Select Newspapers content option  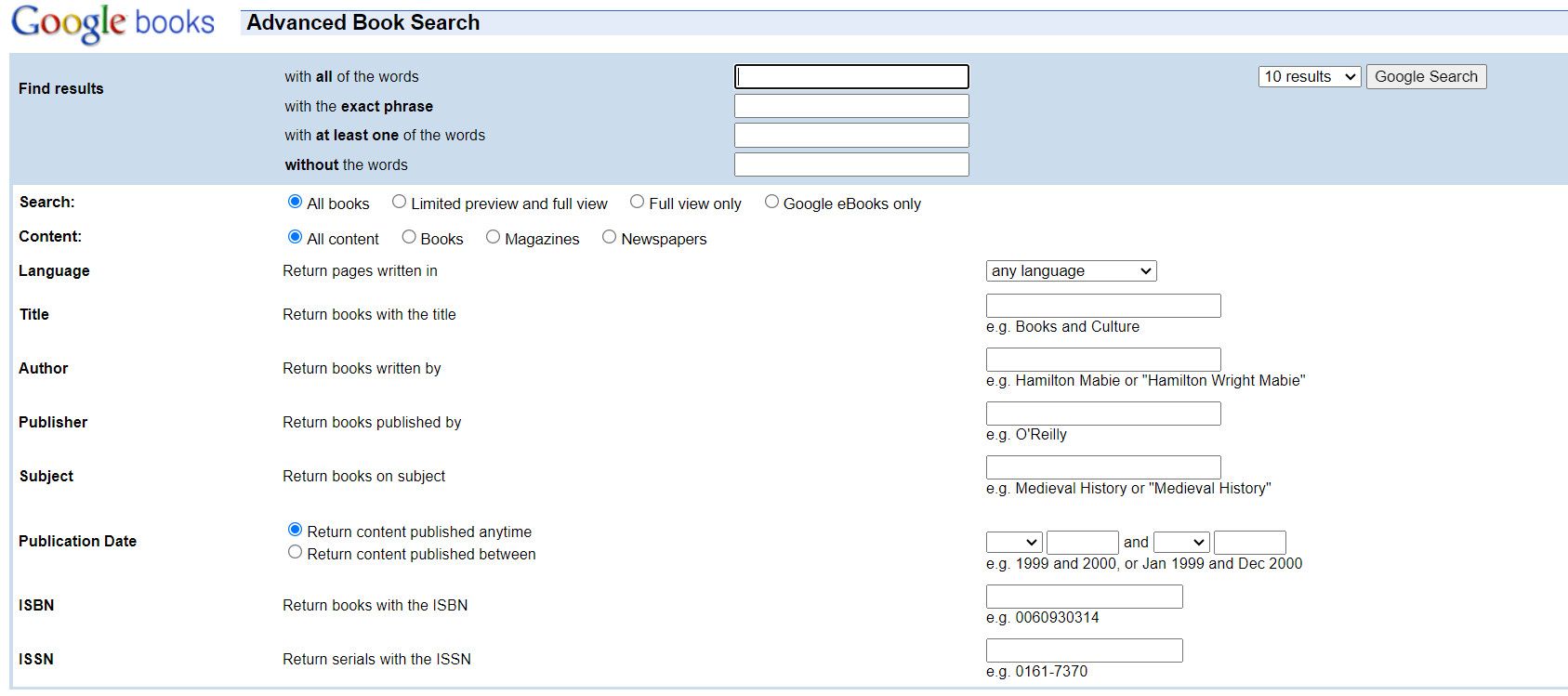(609, 237)
